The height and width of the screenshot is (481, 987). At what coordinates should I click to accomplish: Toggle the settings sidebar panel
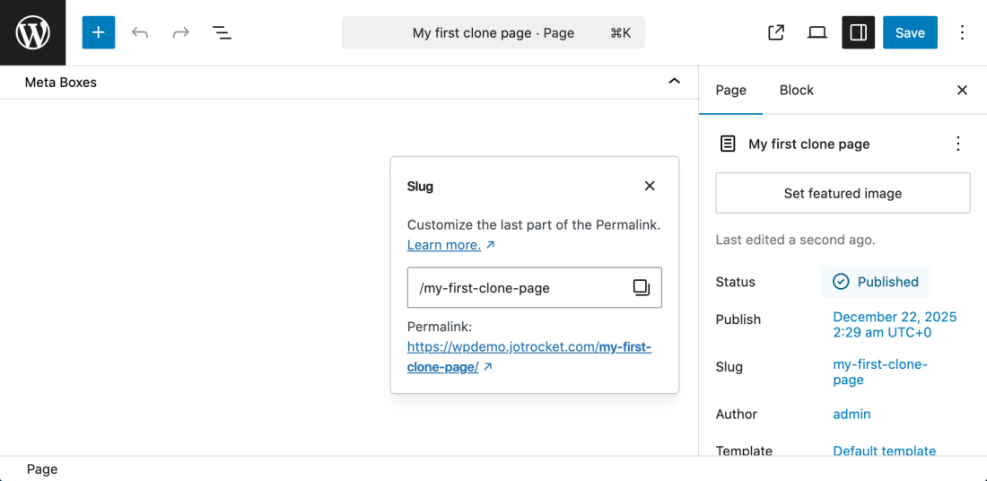[x=859, y=33]
